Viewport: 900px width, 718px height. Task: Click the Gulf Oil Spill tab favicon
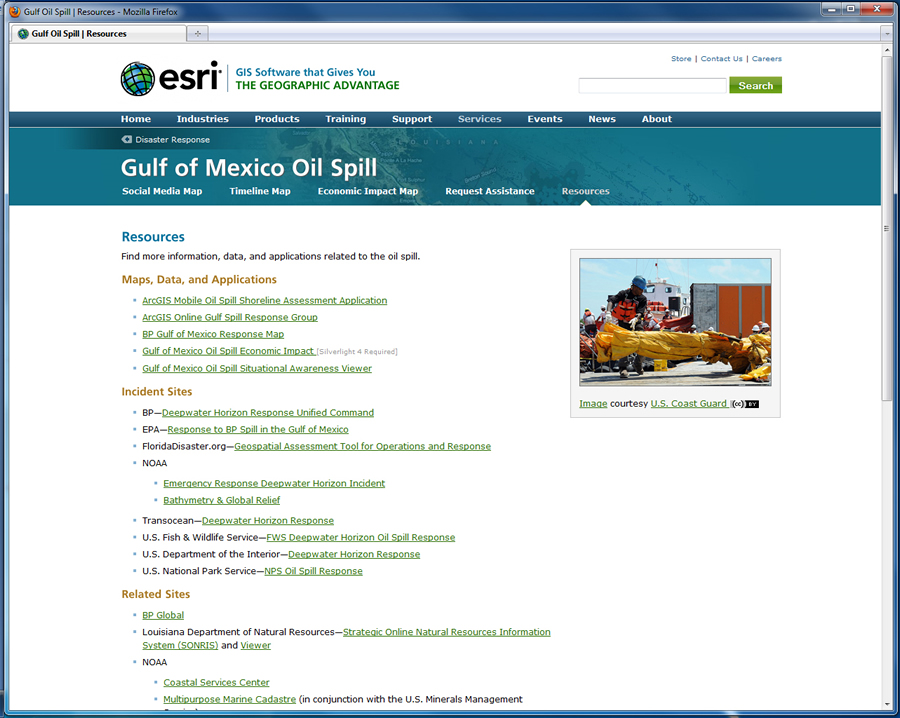coord(23,34)
